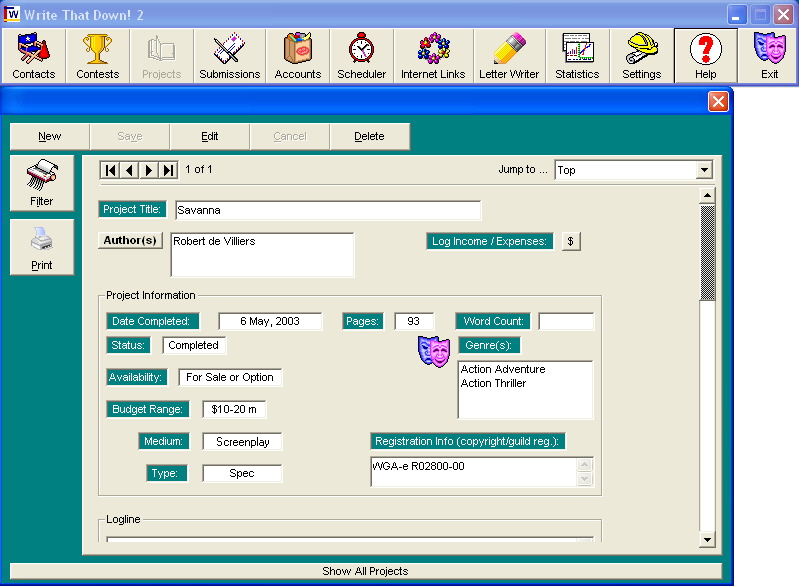Click the disabled Save button
Image resolution: width=799 pixels, height=588 pixels.
129,137
